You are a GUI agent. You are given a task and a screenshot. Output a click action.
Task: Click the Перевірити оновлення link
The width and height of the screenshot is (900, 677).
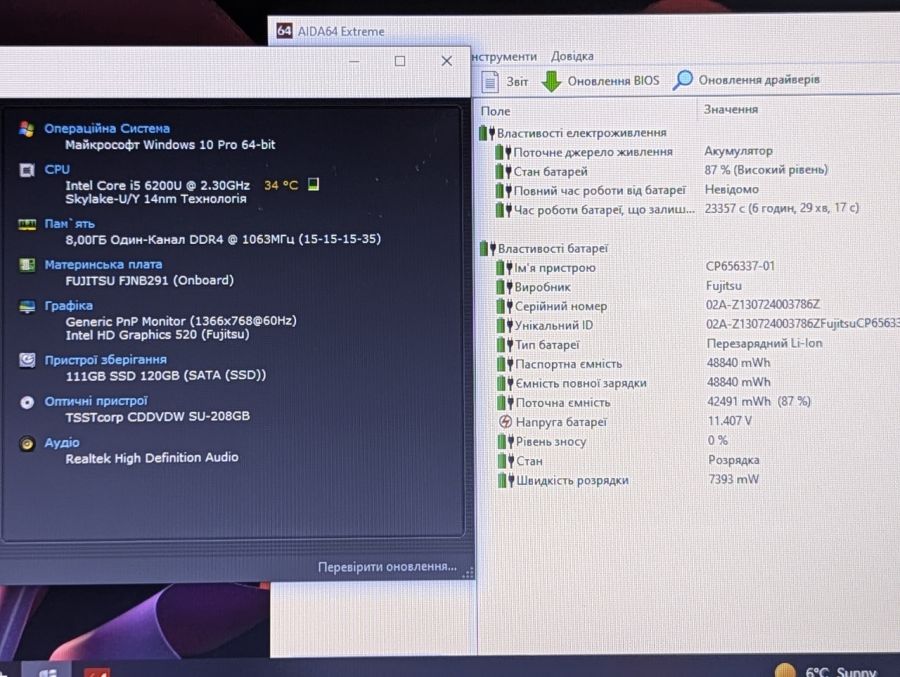pyautogui.click(x=387, y=567)
